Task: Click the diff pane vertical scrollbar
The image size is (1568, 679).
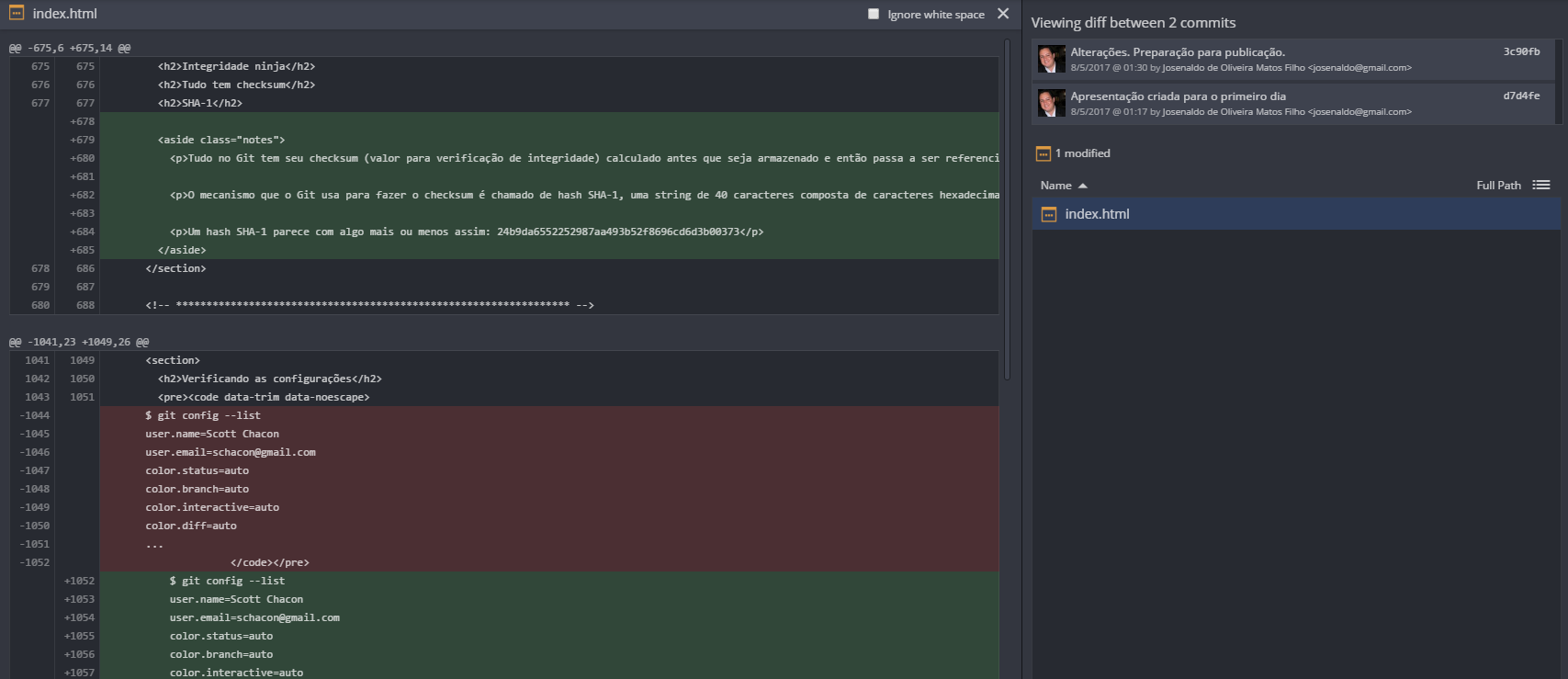Action: 1008,209
